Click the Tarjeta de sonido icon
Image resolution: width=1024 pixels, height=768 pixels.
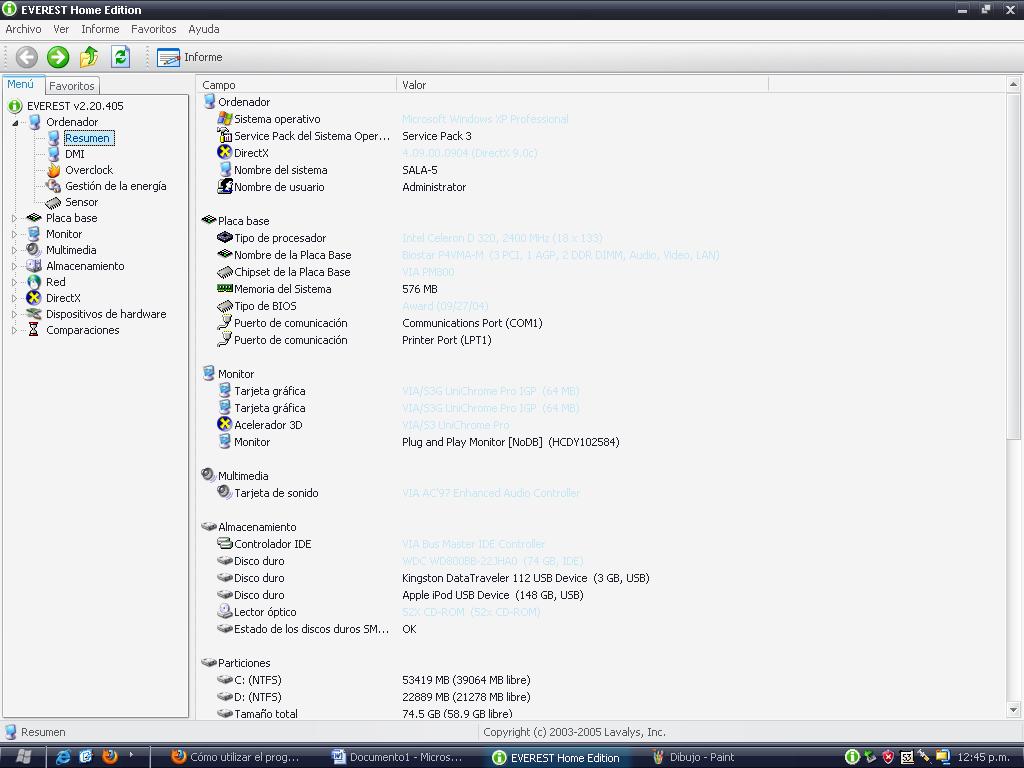[x=225, y=492]
